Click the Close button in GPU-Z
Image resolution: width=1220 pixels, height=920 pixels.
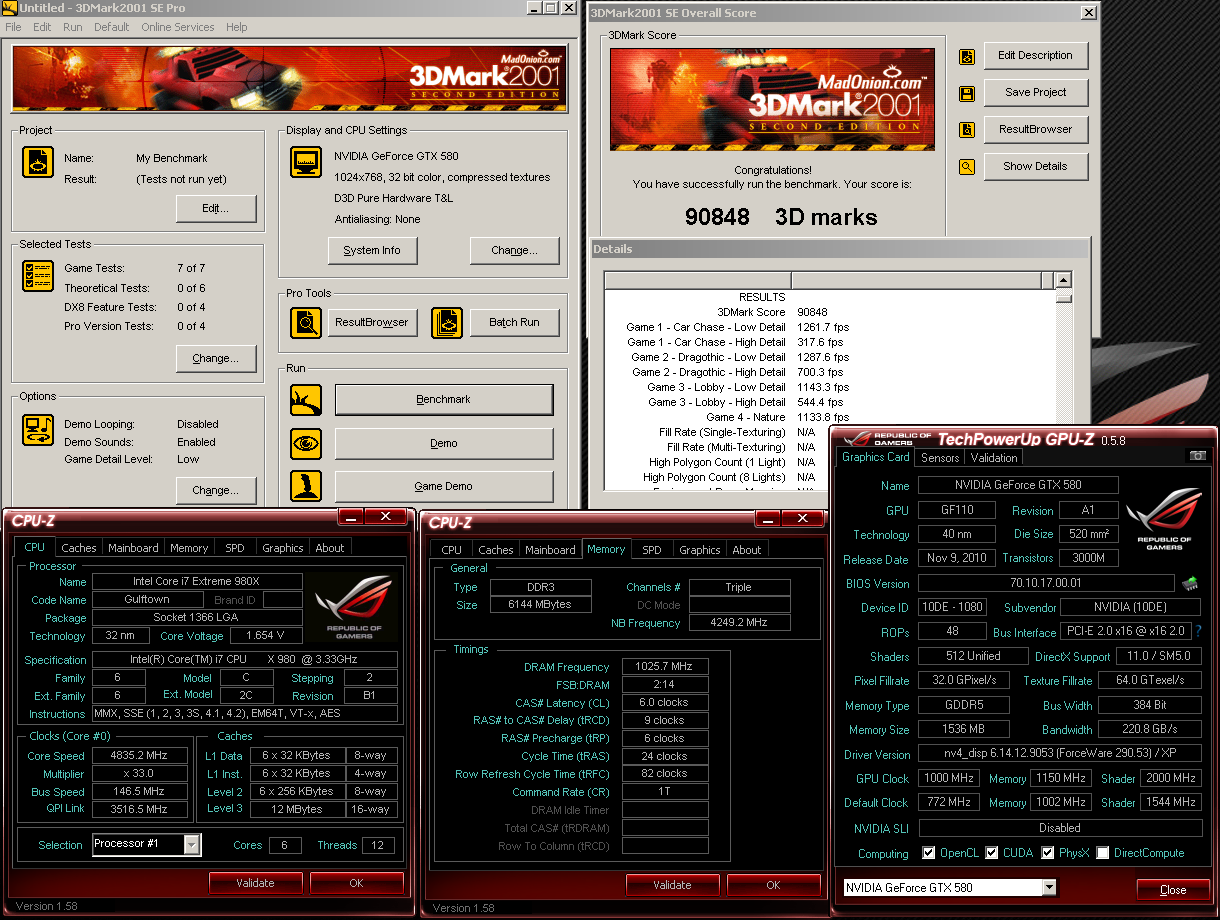1173,890
